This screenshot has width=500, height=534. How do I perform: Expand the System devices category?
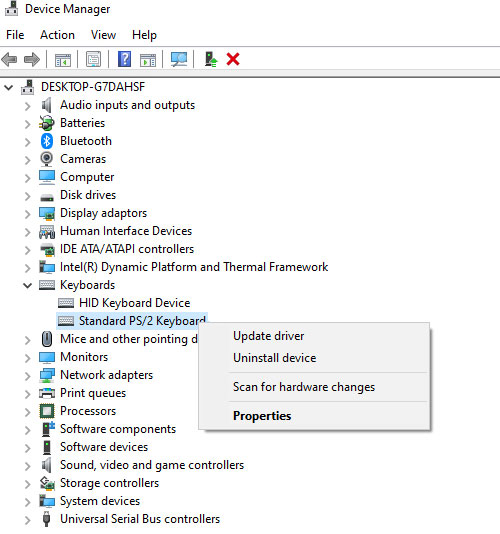click(x=28, y=502)
